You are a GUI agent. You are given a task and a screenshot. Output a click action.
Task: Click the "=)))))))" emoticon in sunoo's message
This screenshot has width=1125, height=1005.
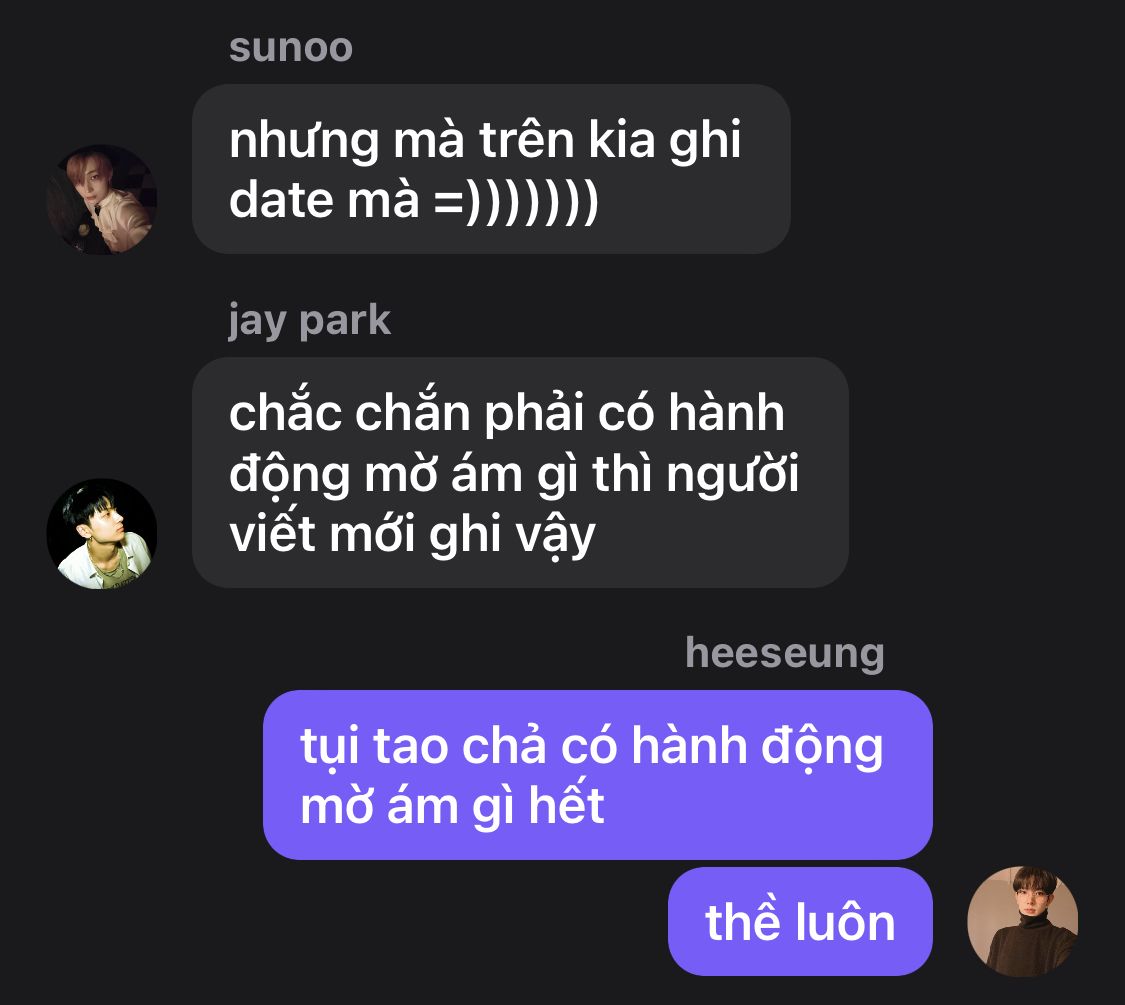pos(516,202)
